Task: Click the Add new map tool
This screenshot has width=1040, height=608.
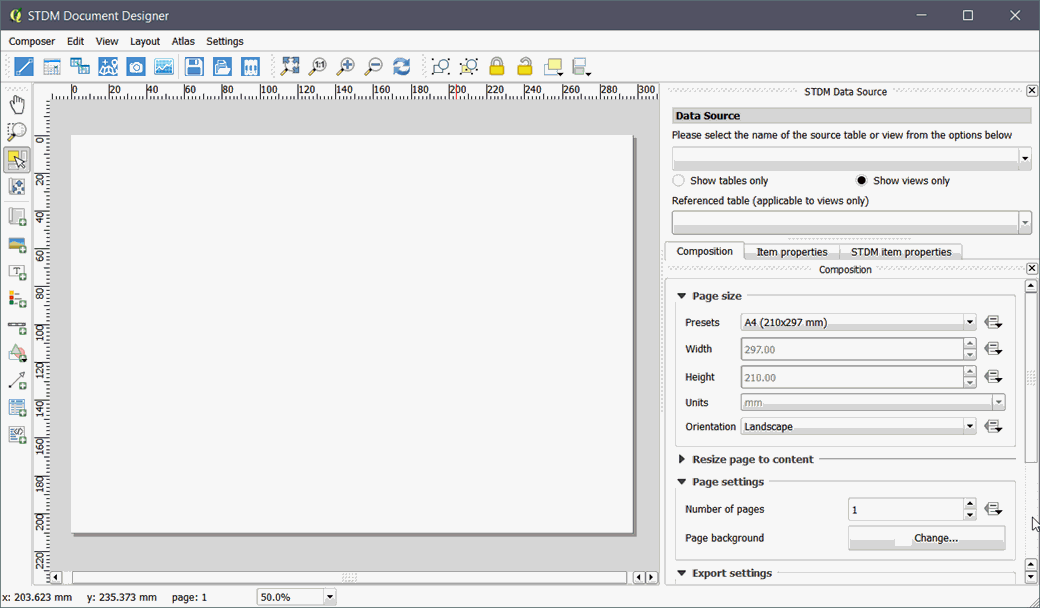Action: pos(17,216)
